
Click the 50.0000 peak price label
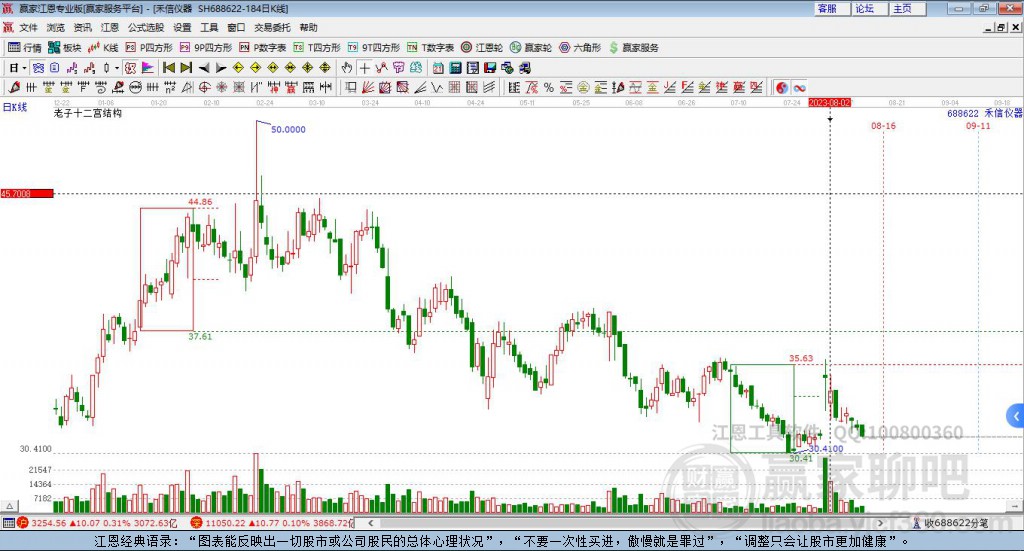[288, 129]
